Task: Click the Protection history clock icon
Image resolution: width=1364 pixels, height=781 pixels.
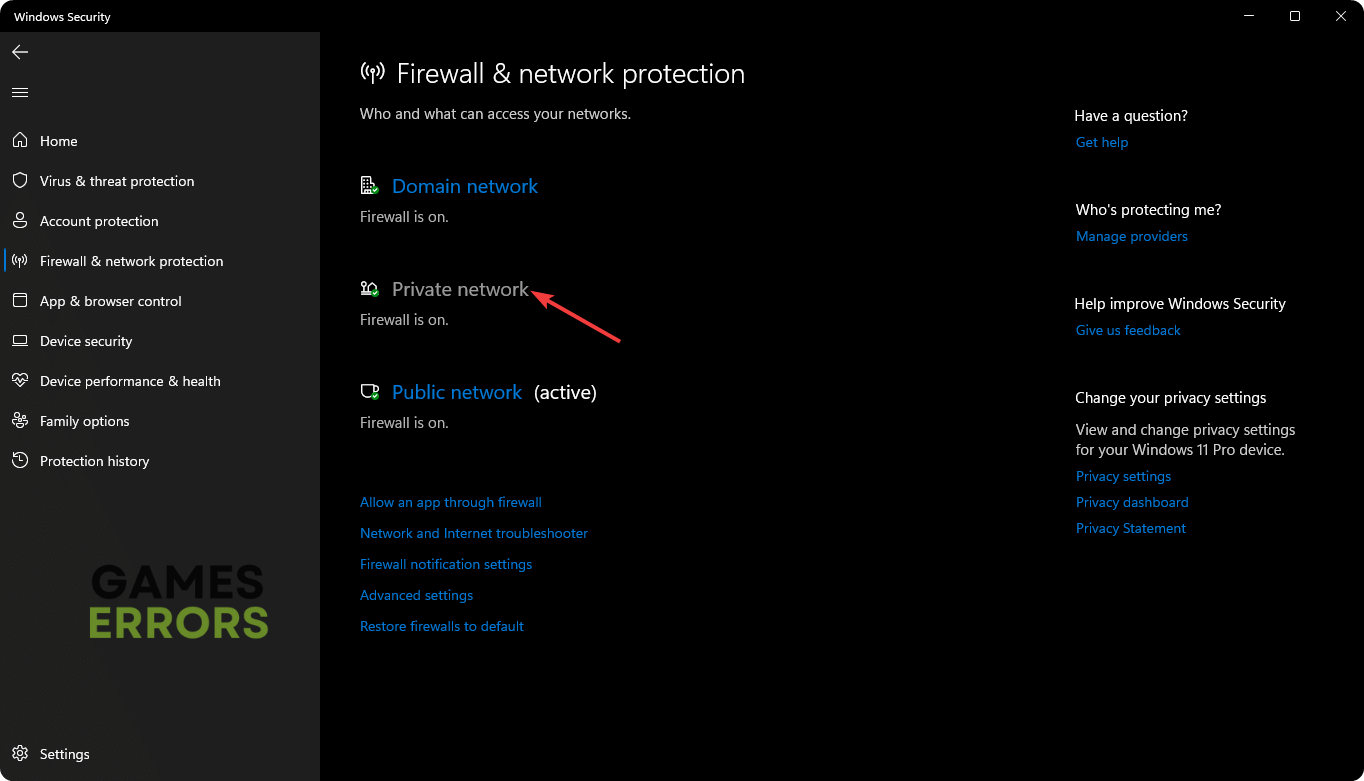Action: pos(20,461)
